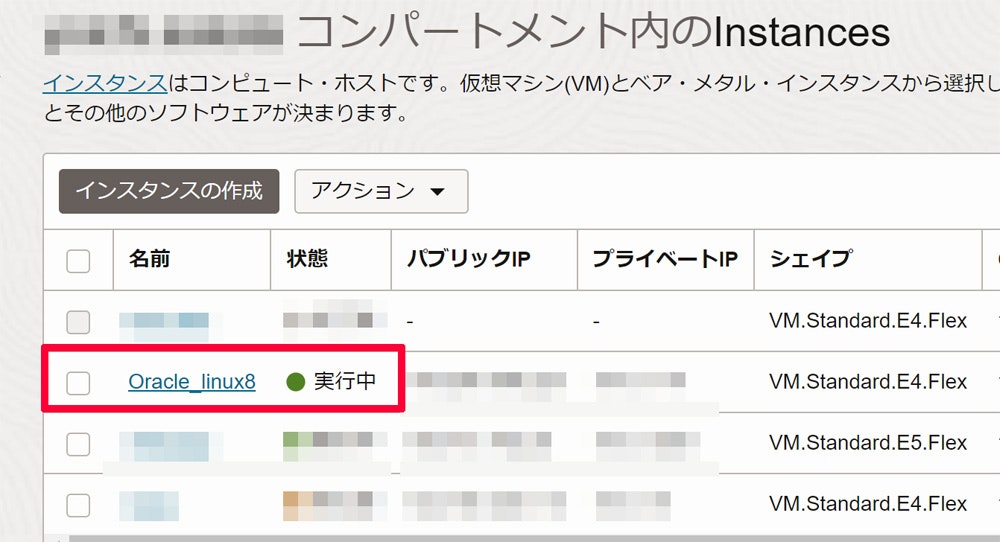Sort by 名前 column header
This screenshot has height=542, width=1000.
pyautogui.click(x=149, y=258)
